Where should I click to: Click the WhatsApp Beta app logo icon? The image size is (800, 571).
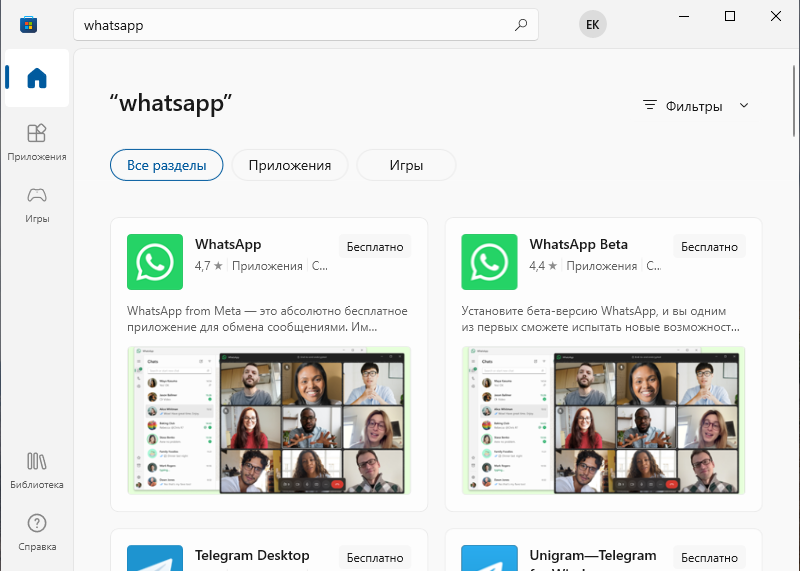point(489,262)
